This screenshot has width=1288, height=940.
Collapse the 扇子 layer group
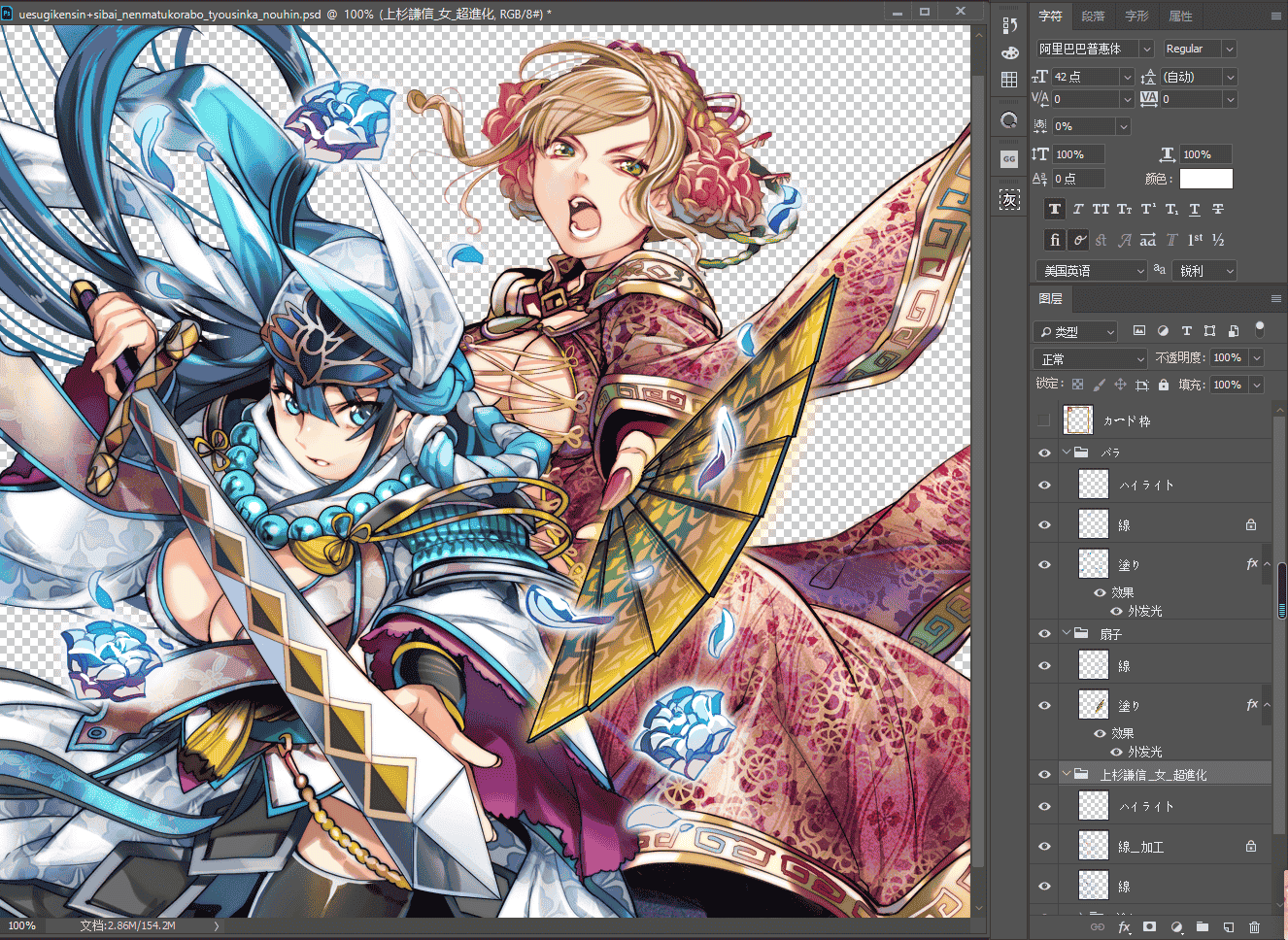tap(1067, 633)
